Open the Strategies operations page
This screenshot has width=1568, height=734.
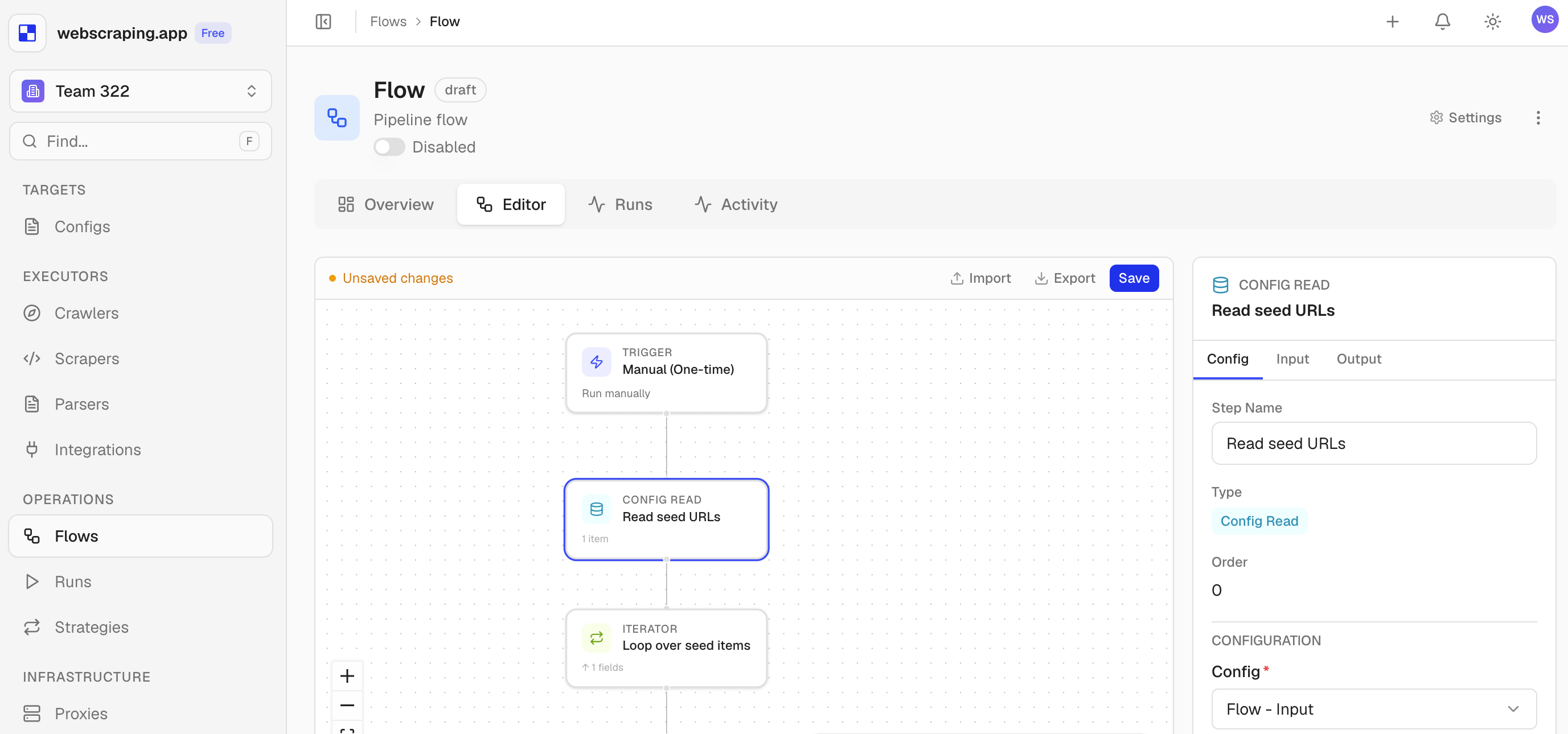[91, 627]
